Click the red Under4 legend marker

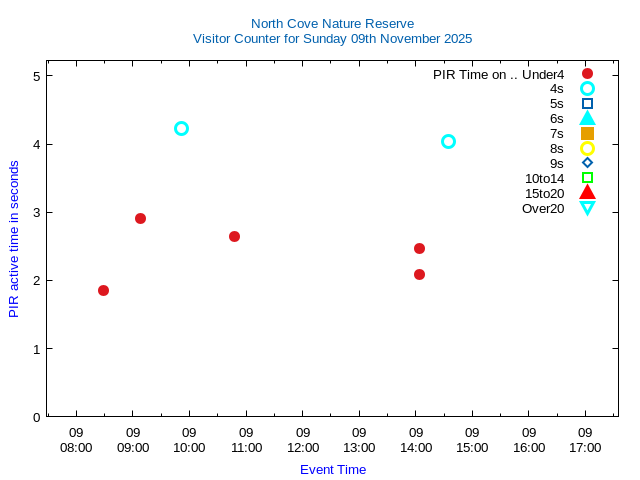(587, 74)
